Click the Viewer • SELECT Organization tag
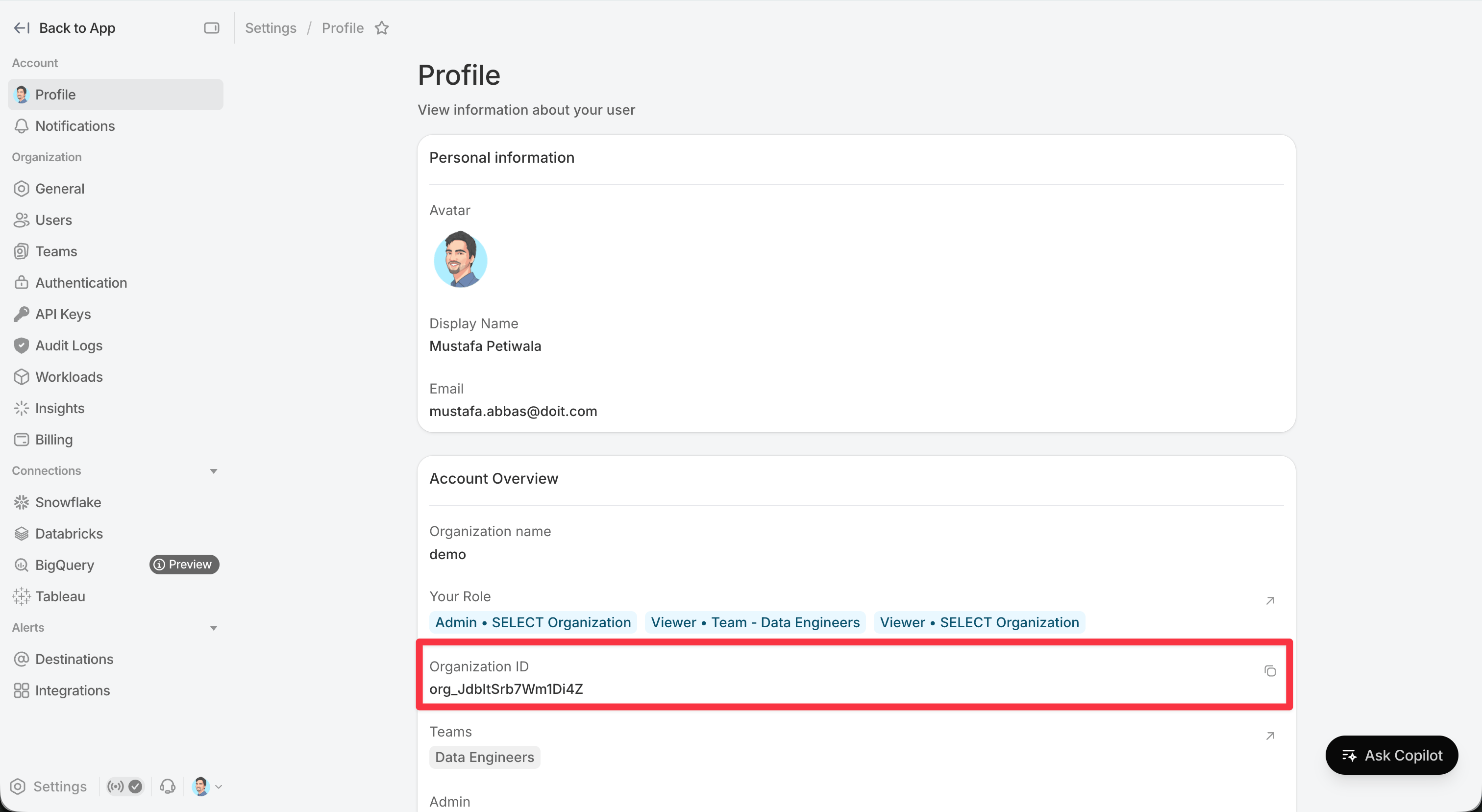The width and height of the screenshot is (1482, 812). pos(979,622)
